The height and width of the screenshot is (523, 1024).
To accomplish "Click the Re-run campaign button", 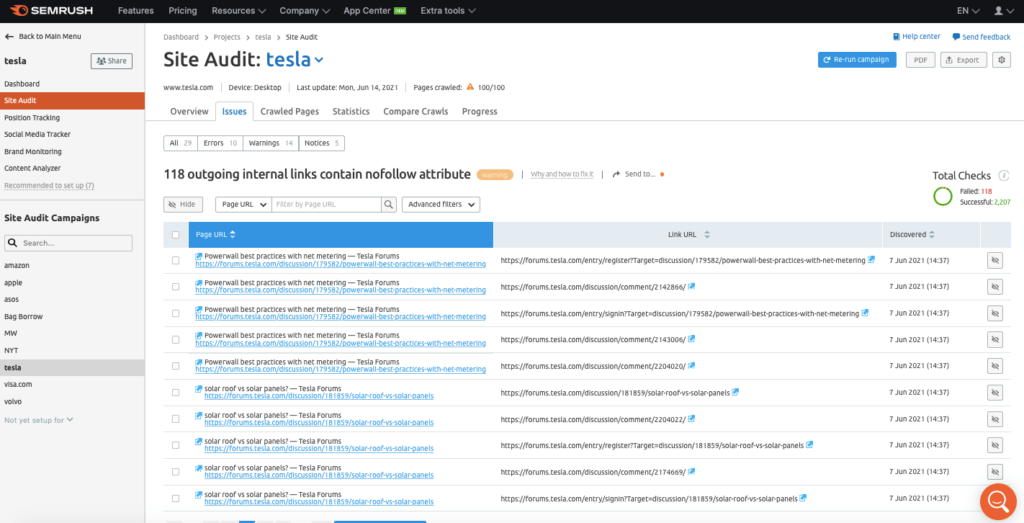I will tap(857, 60).
